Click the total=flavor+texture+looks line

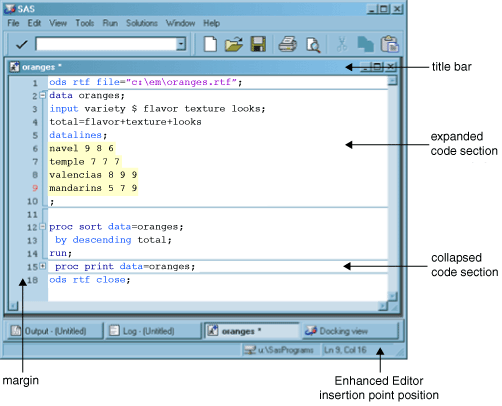click(125, 122)
